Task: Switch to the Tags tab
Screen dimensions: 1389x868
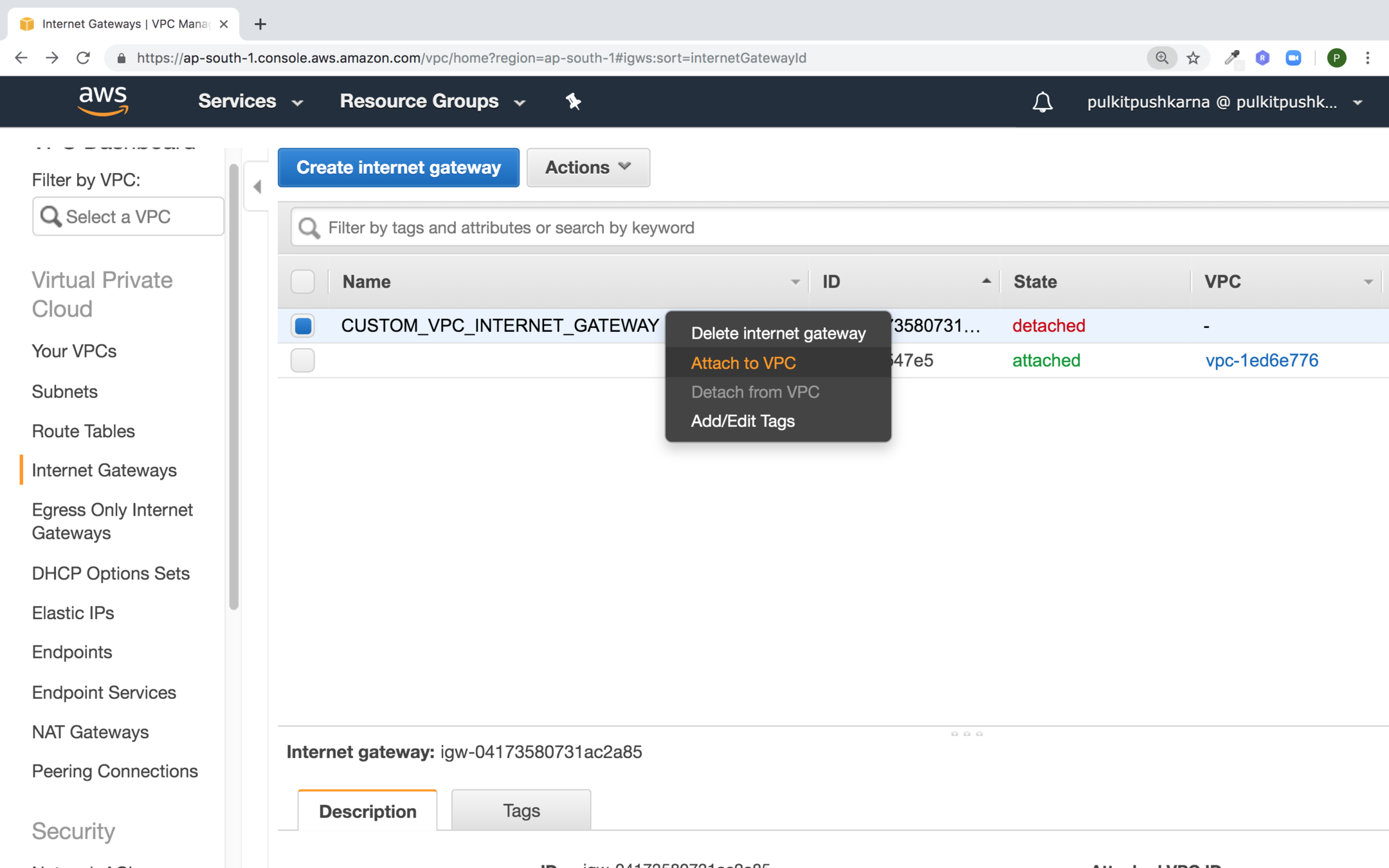Action: click(x=521, y=811)
